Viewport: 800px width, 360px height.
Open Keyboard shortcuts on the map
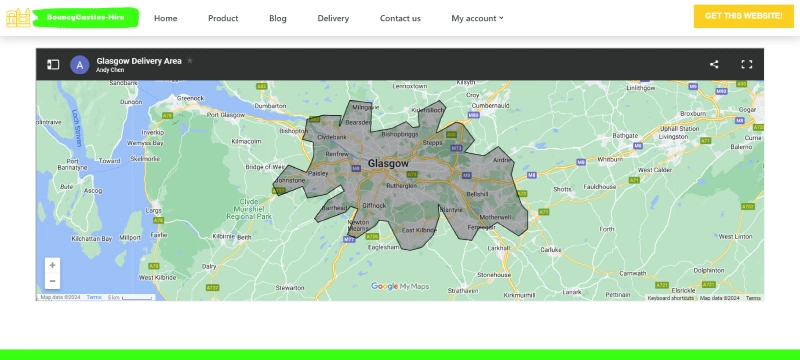click(x=670, y=298)
